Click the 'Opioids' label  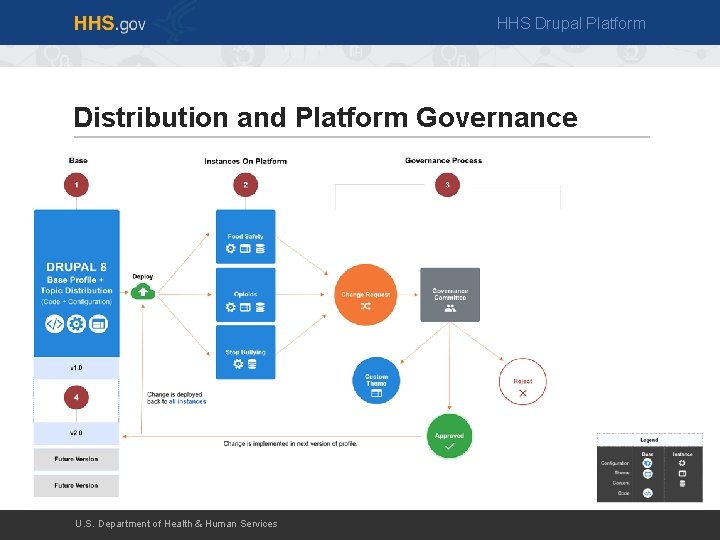[x=245, y=294]
